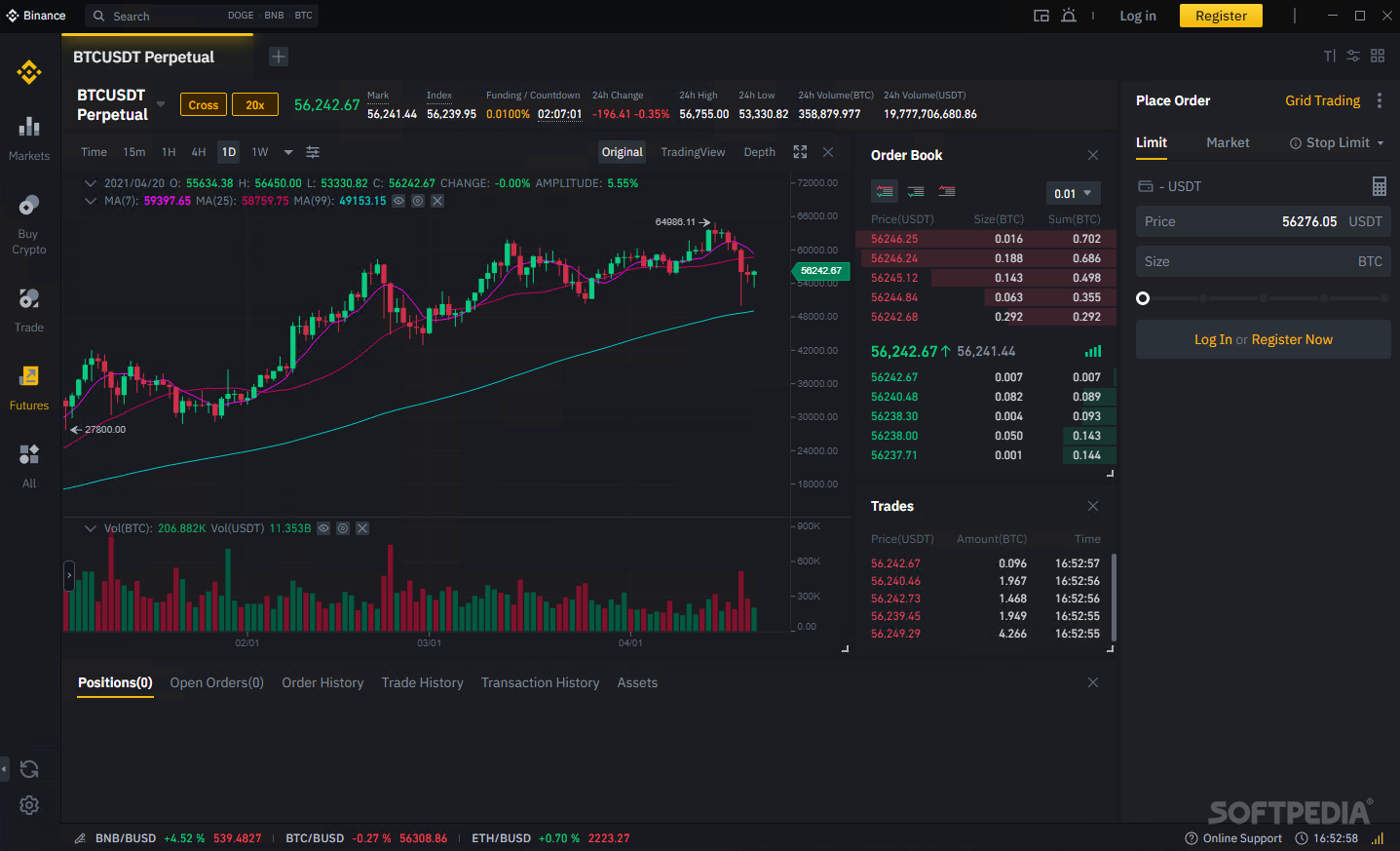Open the Buy Crypto sidebar section

pyautogui.click(x=29, y=225)
